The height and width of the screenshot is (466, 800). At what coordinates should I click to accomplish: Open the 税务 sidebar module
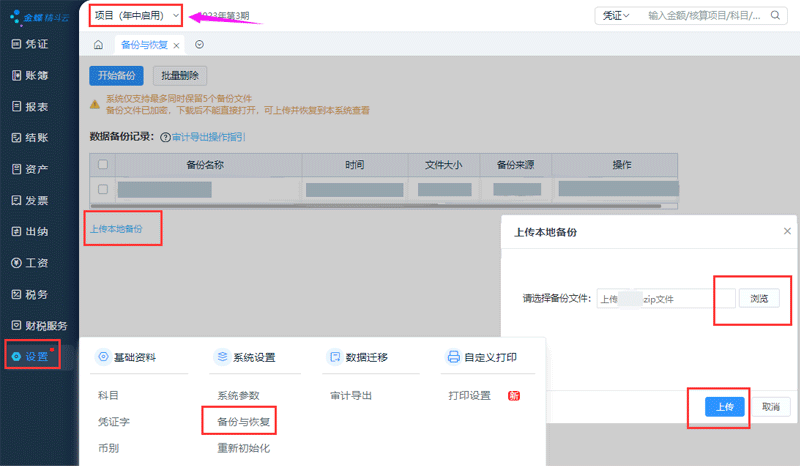click(x=30, y=295)
